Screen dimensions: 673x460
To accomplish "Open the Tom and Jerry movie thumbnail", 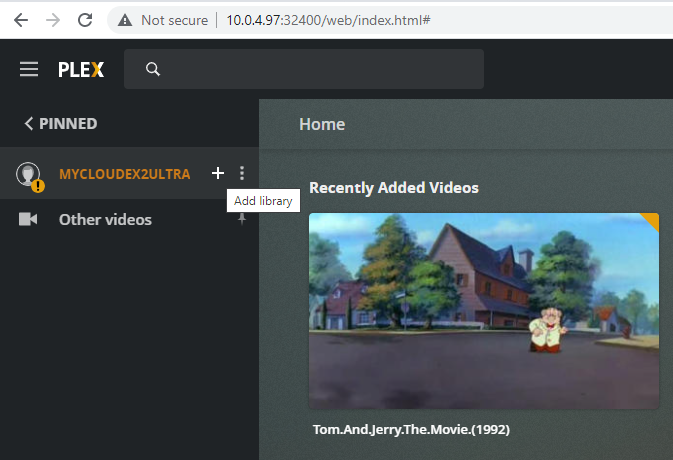I will pos(484,311).
